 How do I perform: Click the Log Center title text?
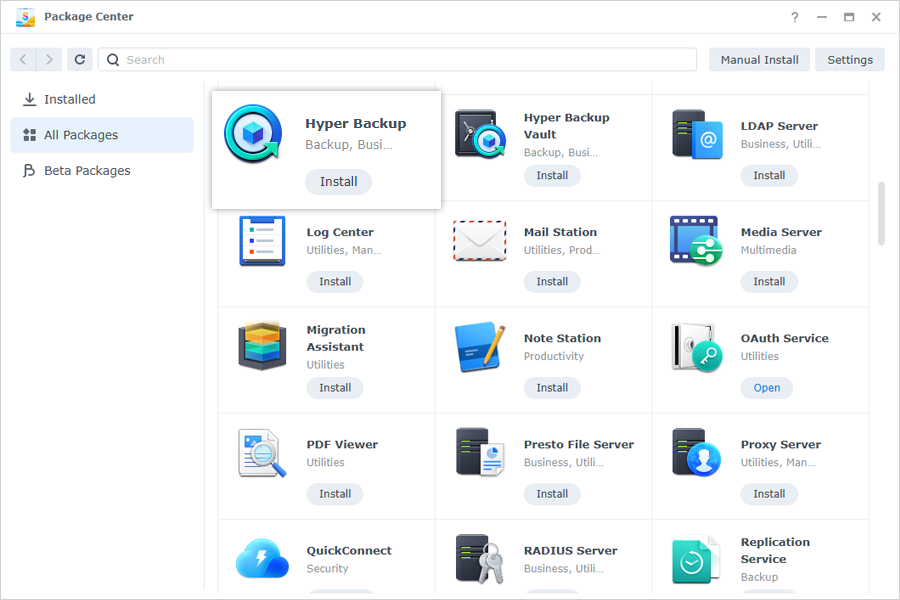(340, 233)
